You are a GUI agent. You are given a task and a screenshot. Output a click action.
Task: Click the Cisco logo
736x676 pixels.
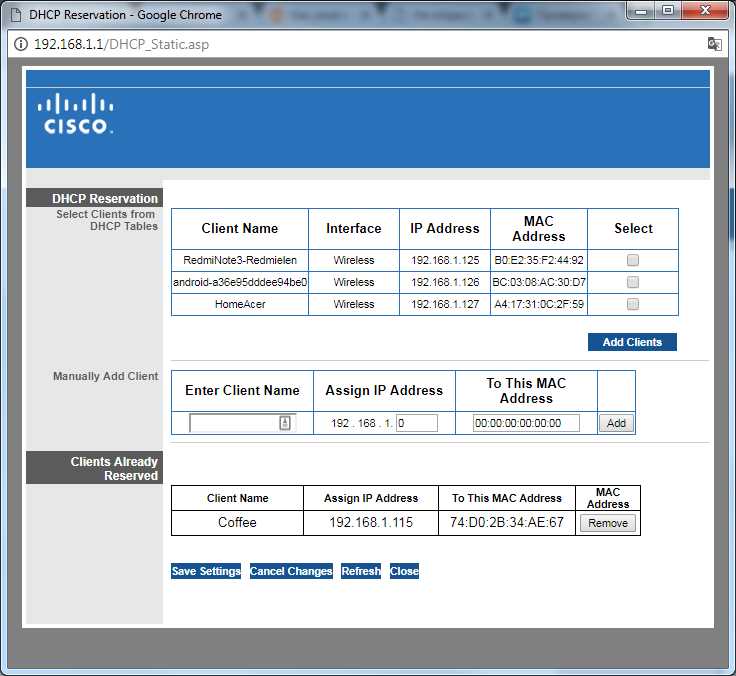[76, 113]
